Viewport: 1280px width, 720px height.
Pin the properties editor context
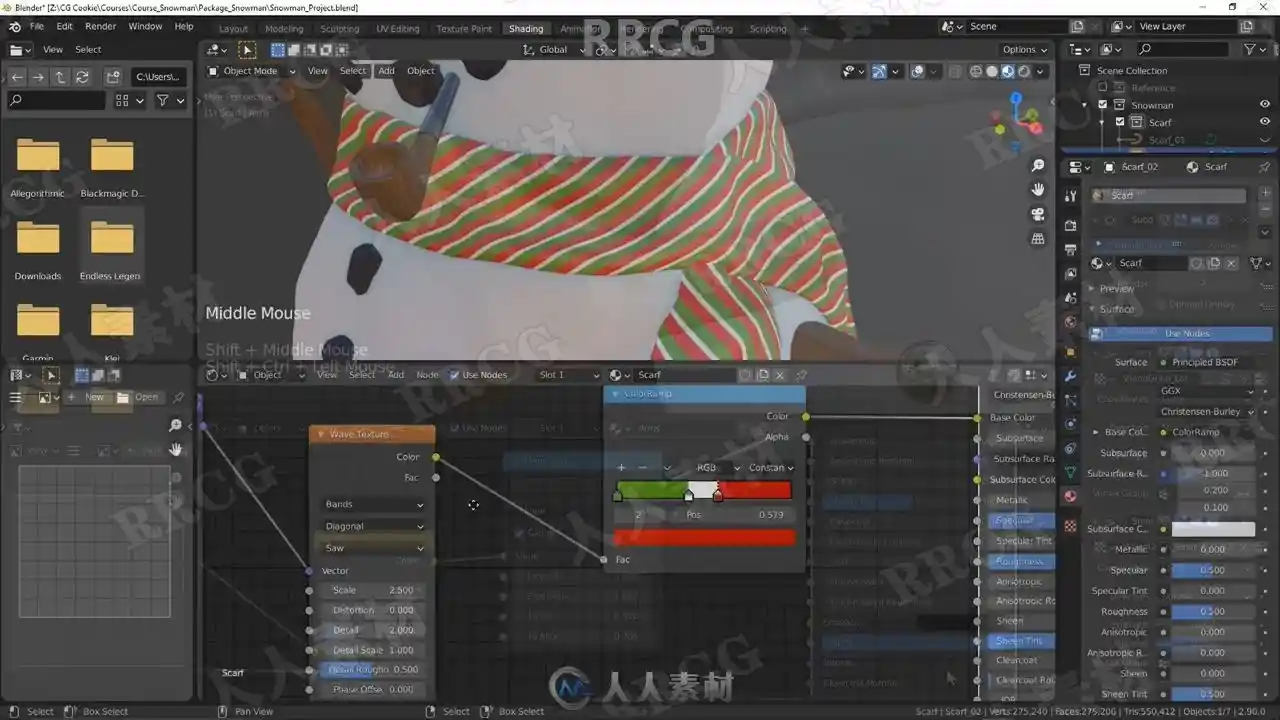[x=1265, y=167]
